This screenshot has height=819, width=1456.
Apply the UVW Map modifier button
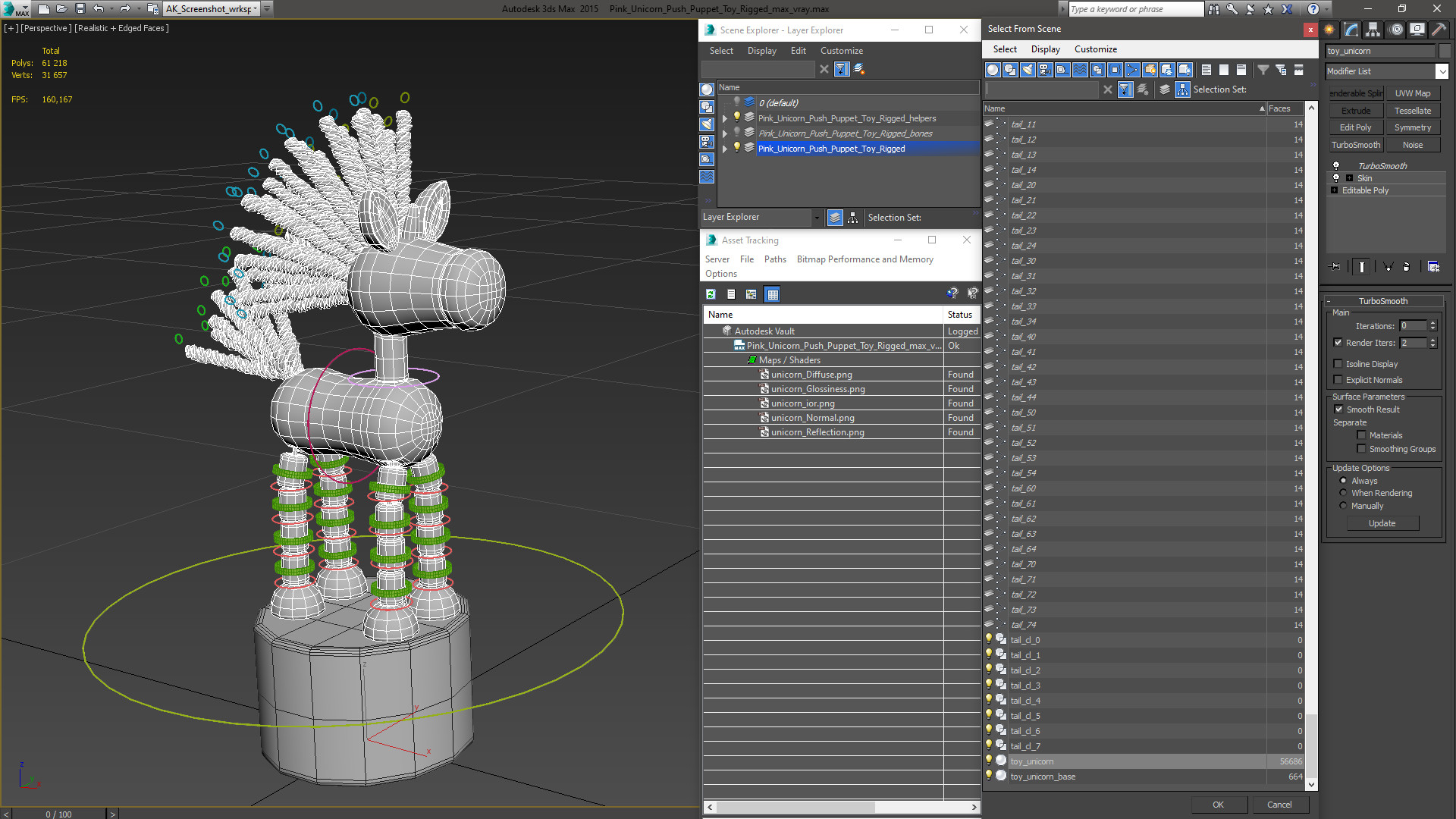[1413, 93]
